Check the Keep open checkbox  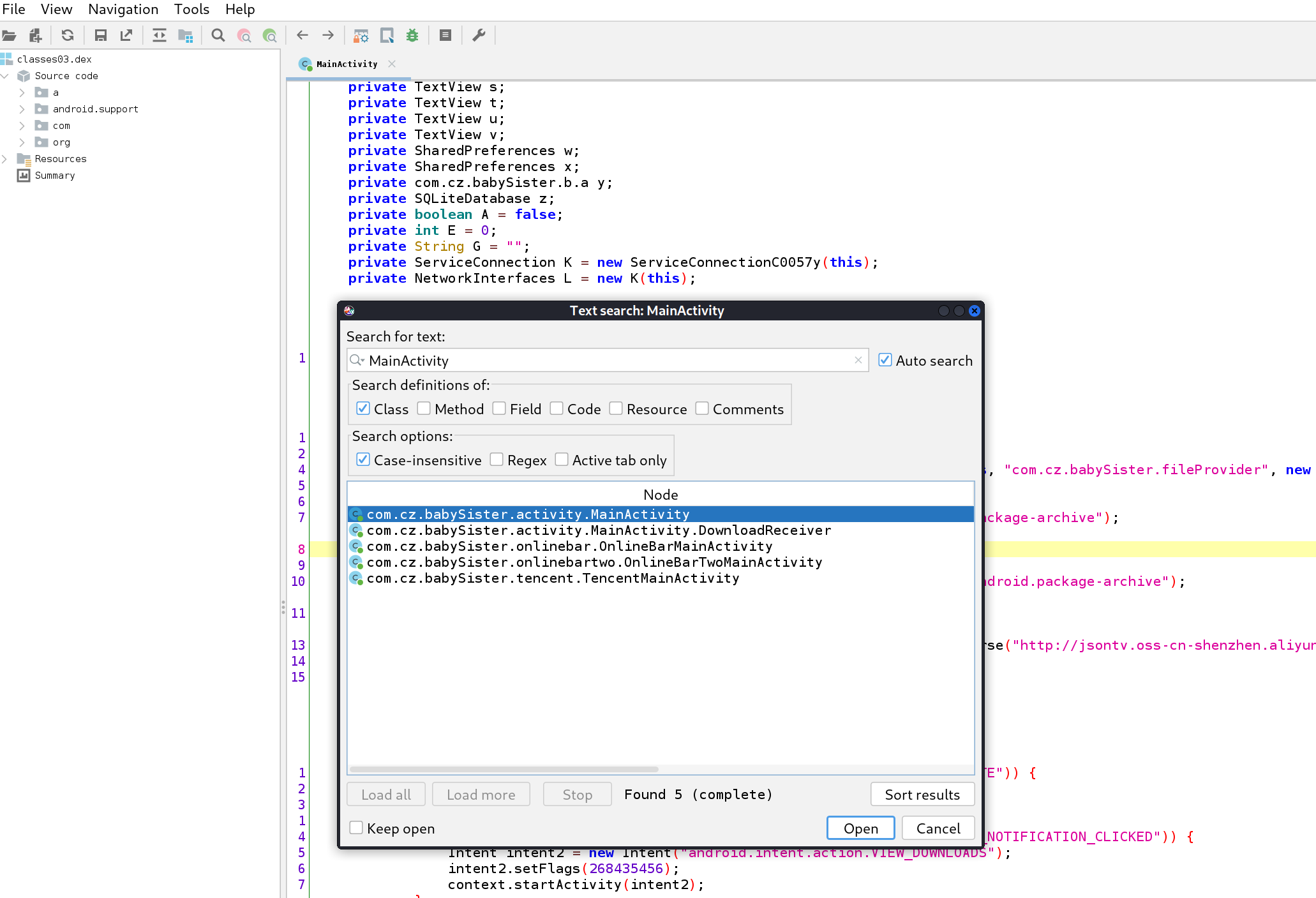pos(357,828)
